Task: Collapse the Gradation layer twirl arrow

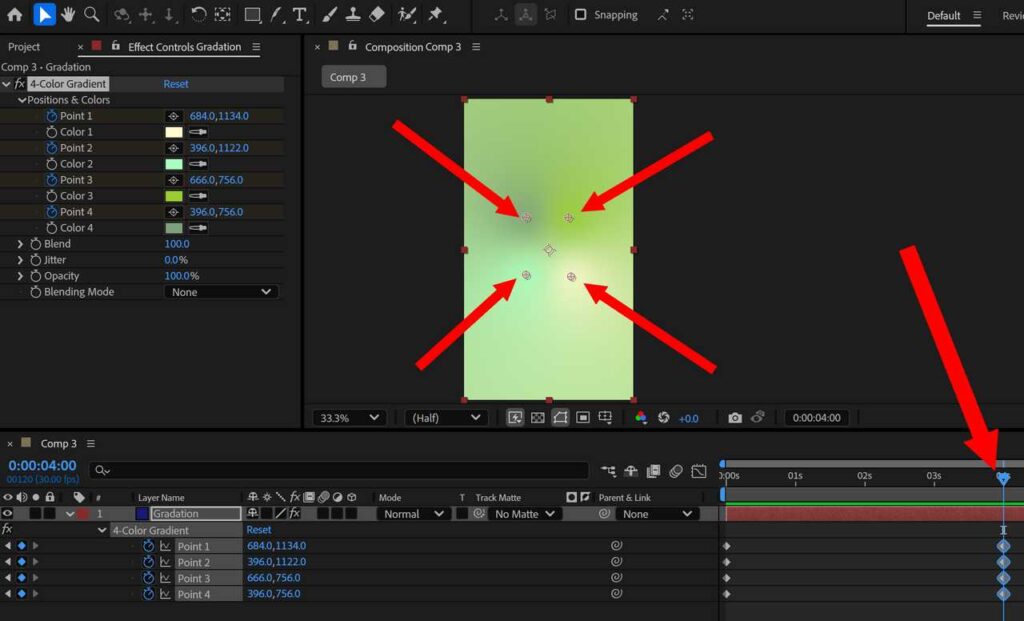Action: click(x=70, y=514)
